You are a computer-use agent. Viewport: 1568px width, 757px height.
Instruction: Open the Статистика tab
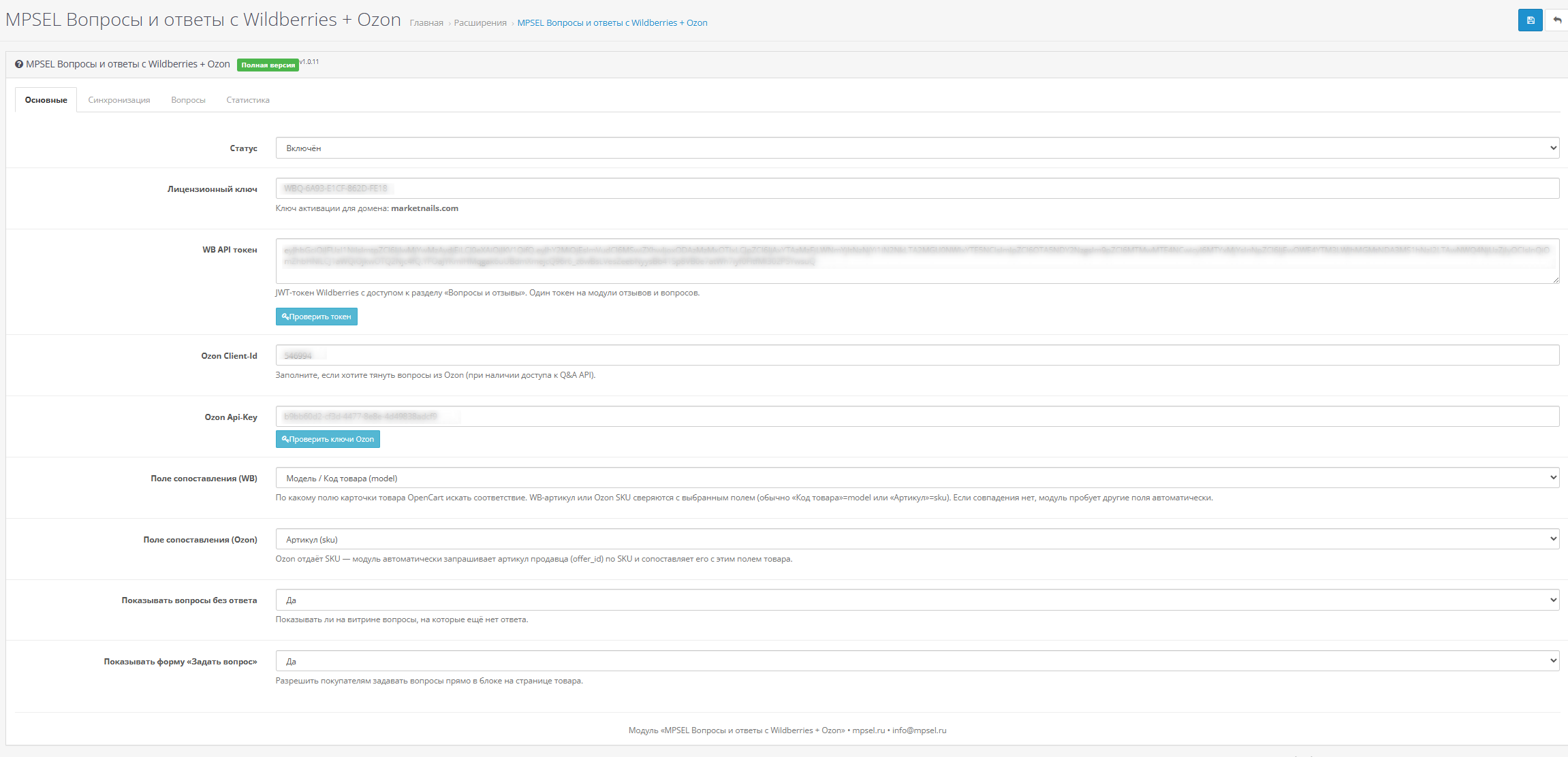coord(248,100)
